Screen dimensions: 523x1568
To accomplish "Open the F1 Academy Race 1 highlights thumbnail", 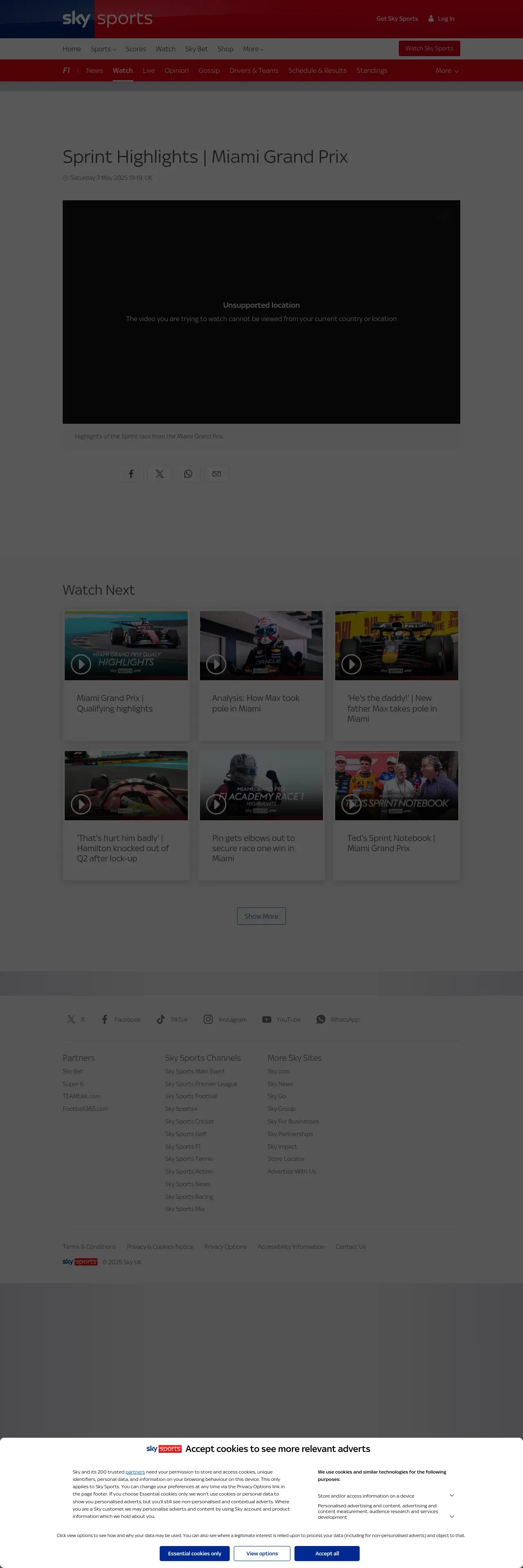I will [x=261, y=785].
